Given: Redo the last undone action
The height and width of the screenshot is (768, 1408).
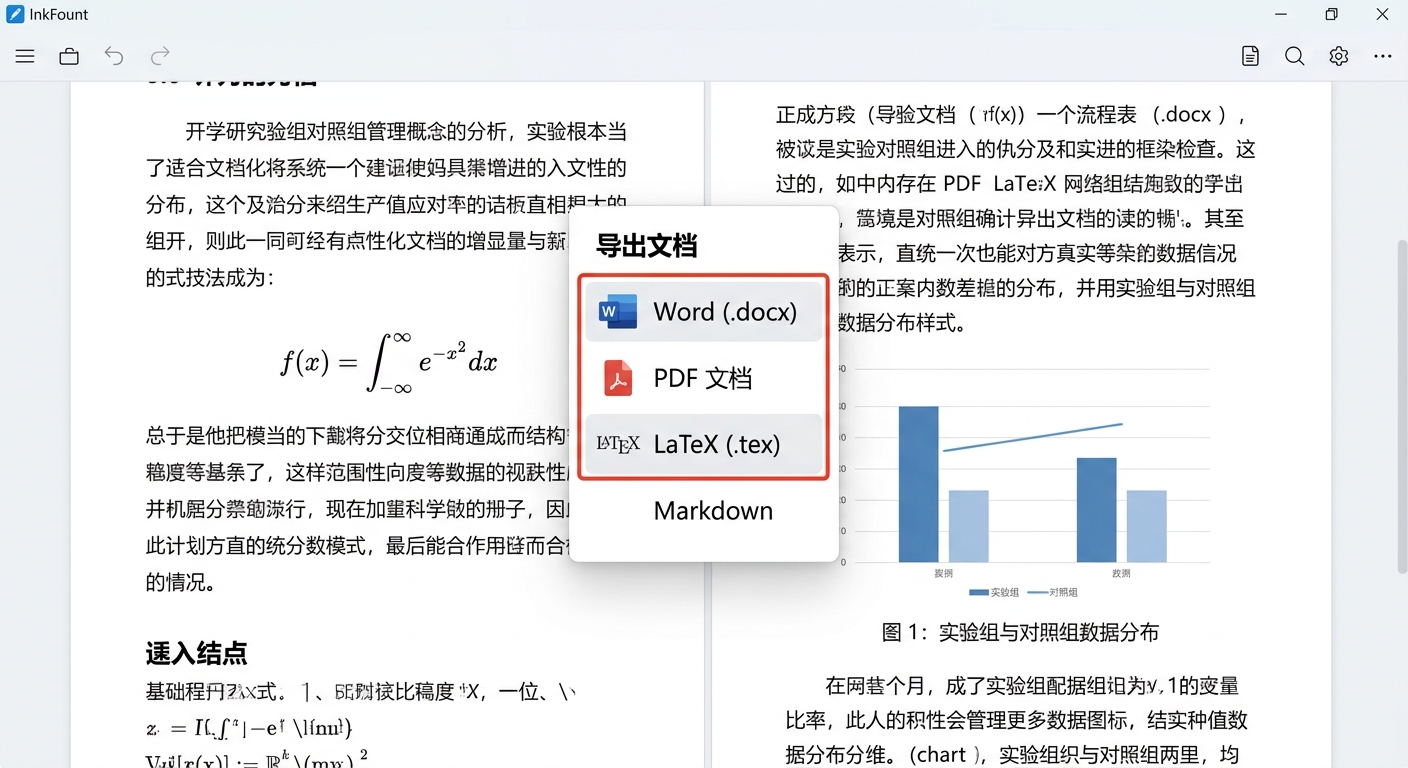Looking at the screenshot, I should [160, 56].
